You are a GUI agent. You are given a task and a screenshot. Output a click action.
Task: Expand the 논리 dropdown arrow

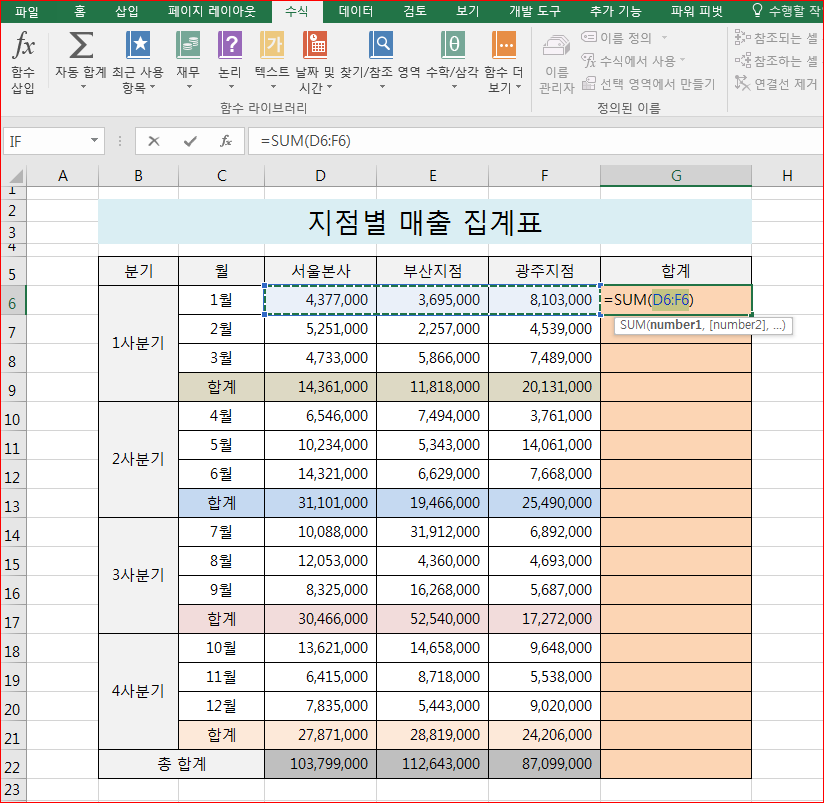[x=231, y=87]
